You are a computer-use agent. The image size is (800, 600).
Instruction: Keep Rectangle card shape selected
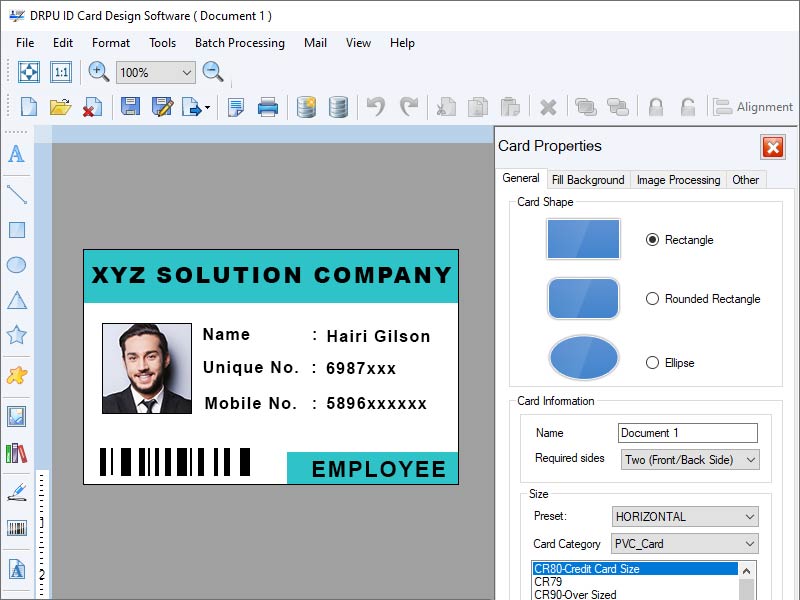pyautogui.click(x=652, y=240)
